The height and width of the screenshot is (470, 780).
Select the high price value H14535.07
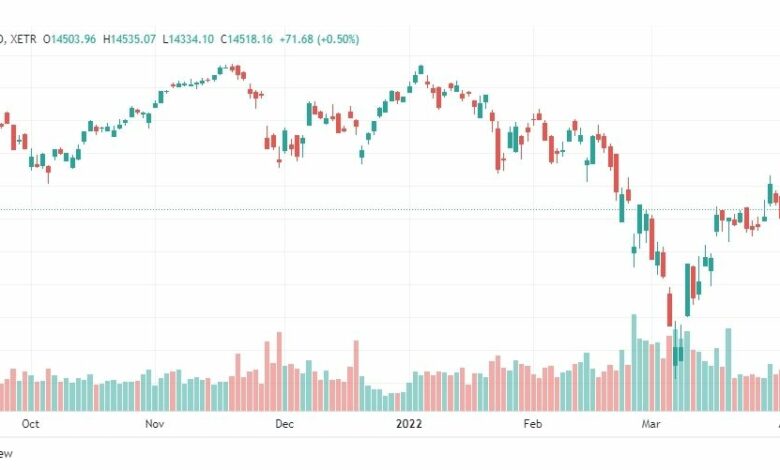pyautogui.click(x=129, y=39)
